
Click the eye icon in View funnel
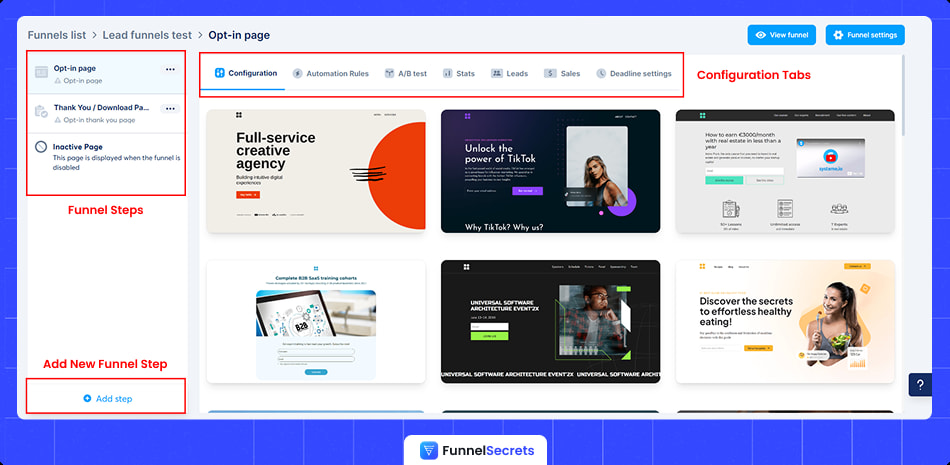tap(761, 35)
